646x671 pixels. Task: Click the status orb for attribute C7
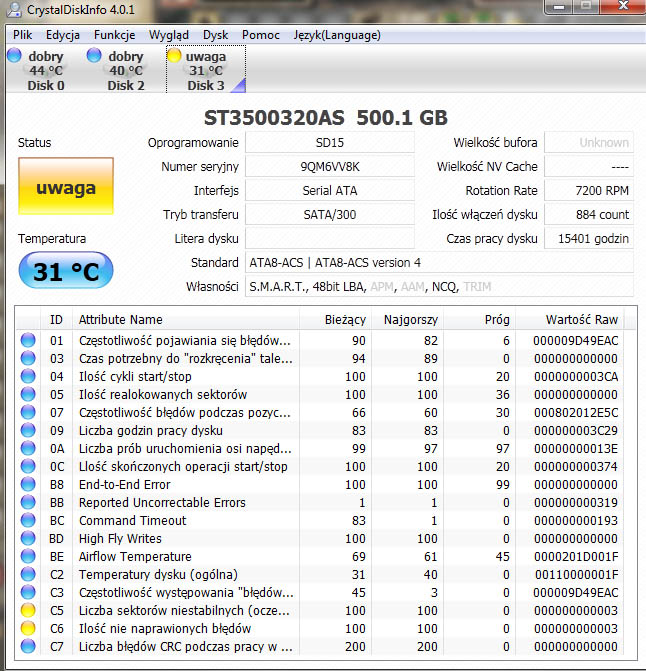pos(28,646)
